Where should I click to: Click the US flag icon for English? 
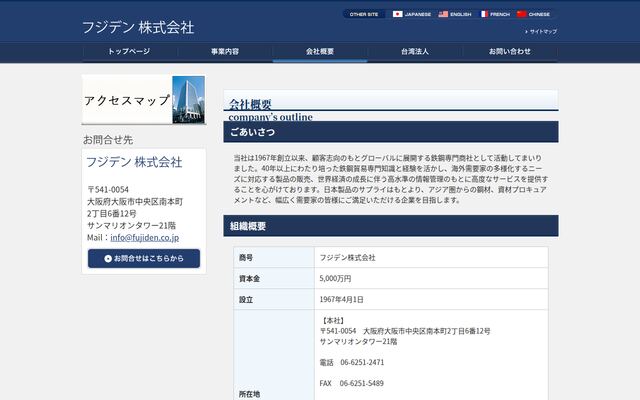(443, 14)
